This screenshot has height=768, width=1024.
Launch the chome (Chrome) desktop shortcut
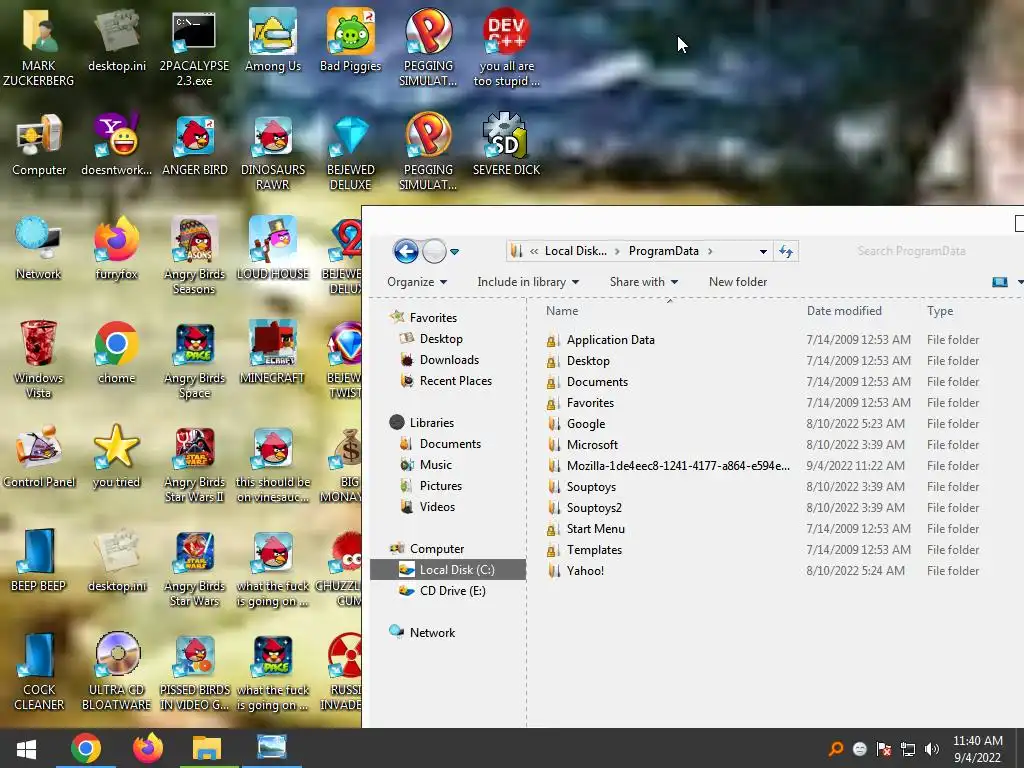tap(116, 353)
